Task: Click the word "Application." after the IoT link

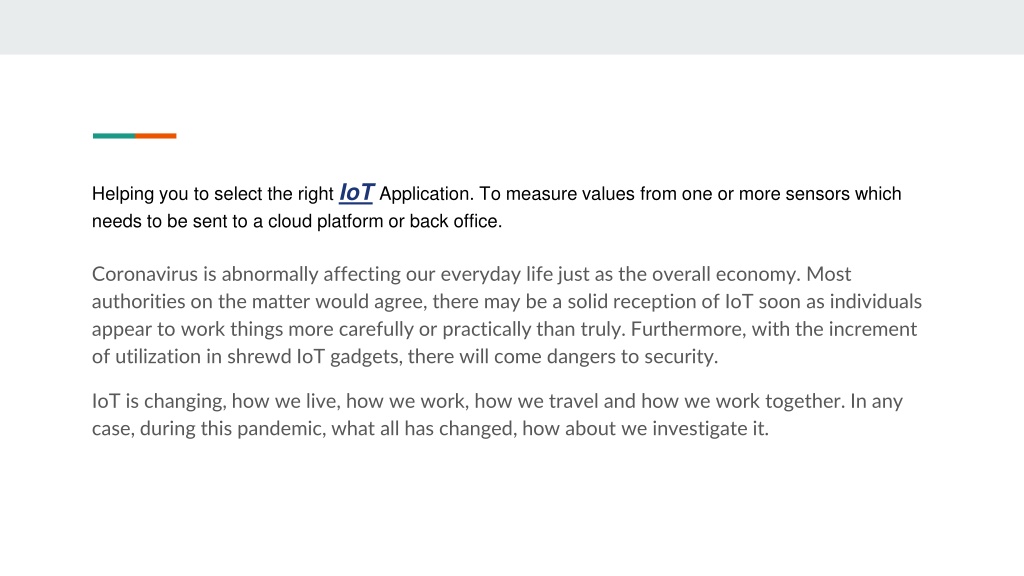Action: [426, 194]
